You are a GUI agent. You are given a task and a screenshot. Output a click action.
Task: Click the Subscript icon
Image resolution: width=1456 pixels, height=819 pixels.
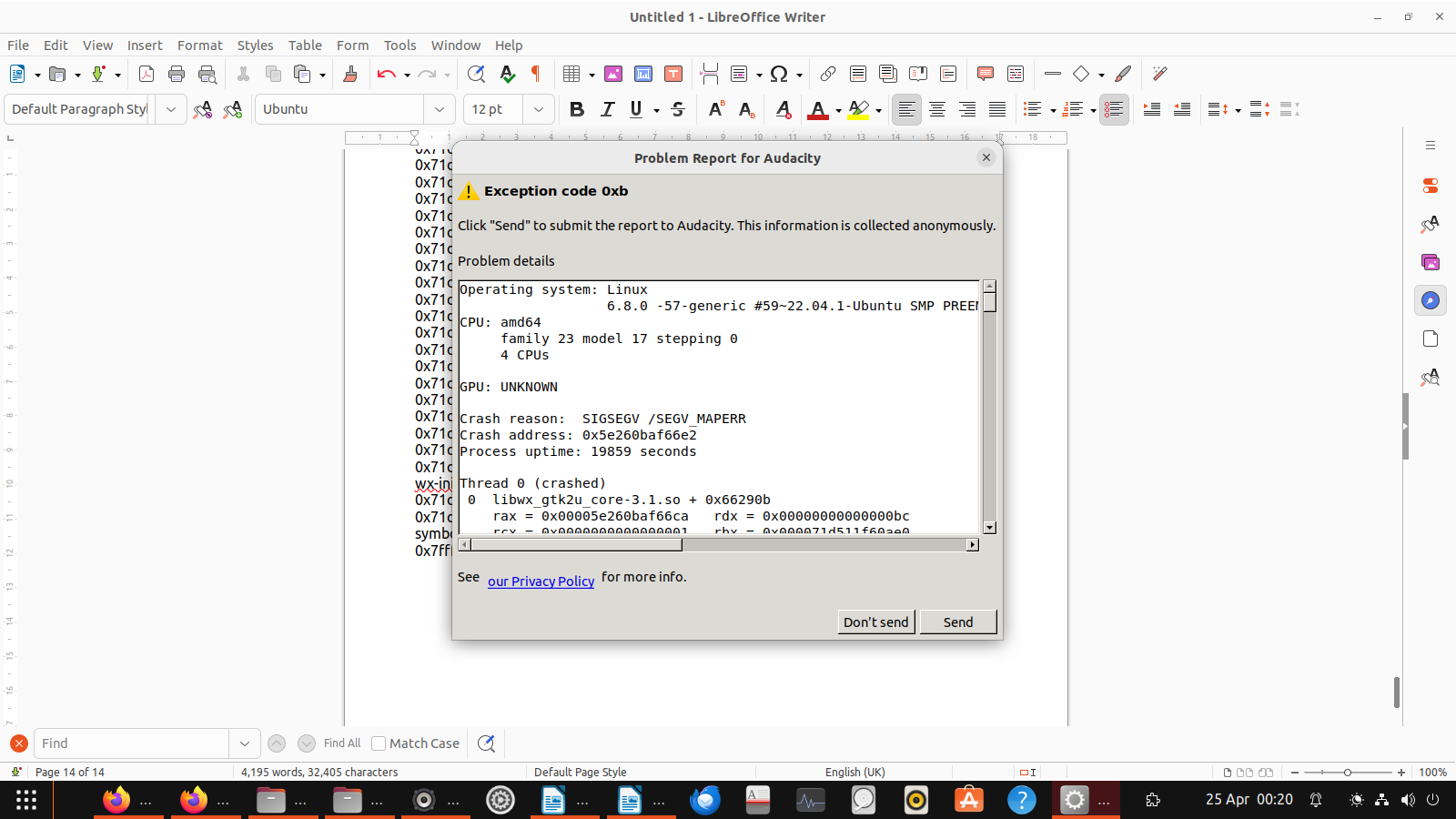(746, 109)
